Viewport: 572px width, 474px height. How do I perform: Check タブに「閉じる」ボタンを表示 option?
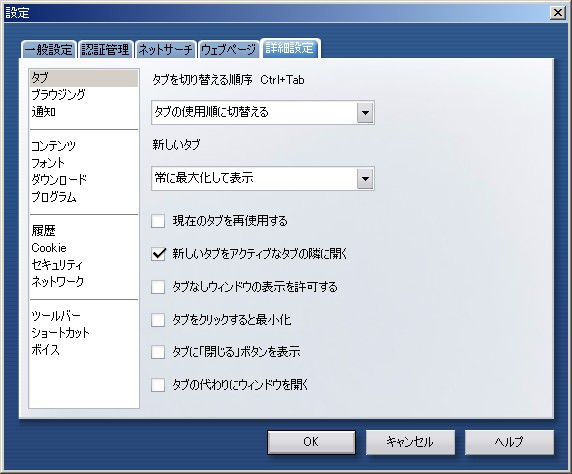coord(158,352)
